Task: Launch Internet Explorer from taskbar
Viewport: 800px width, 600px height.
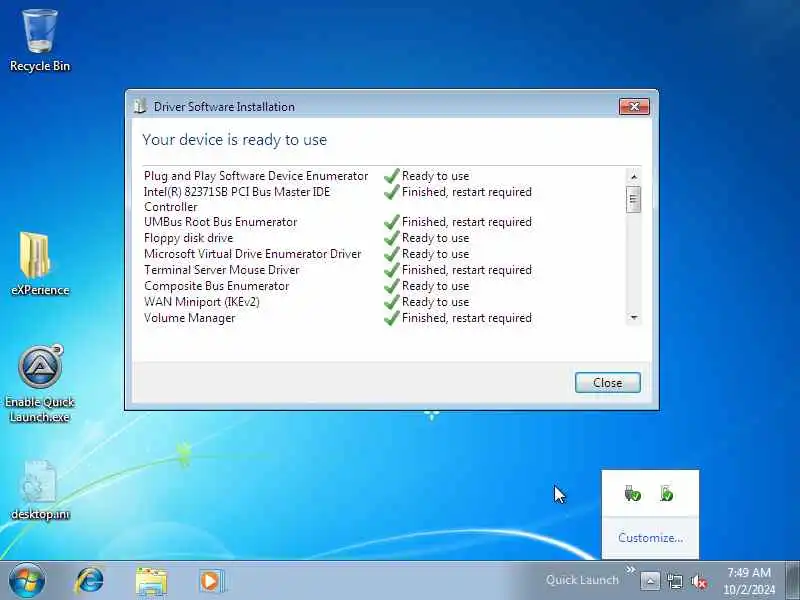Action: coord(89,581)
